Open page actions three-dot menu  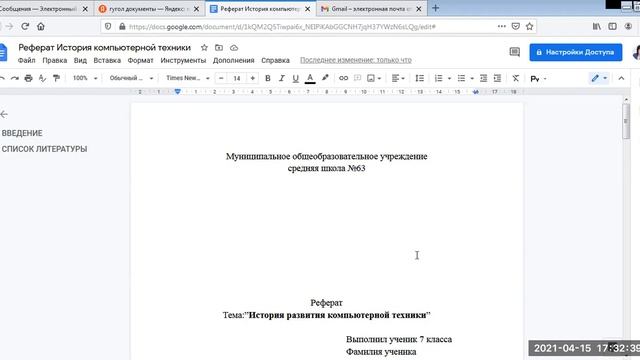(x=502, y=27)
